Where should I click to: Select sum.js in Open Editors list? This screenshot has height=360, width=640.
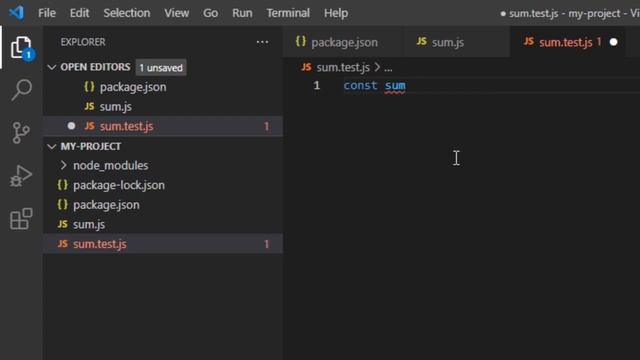(163, 107)
